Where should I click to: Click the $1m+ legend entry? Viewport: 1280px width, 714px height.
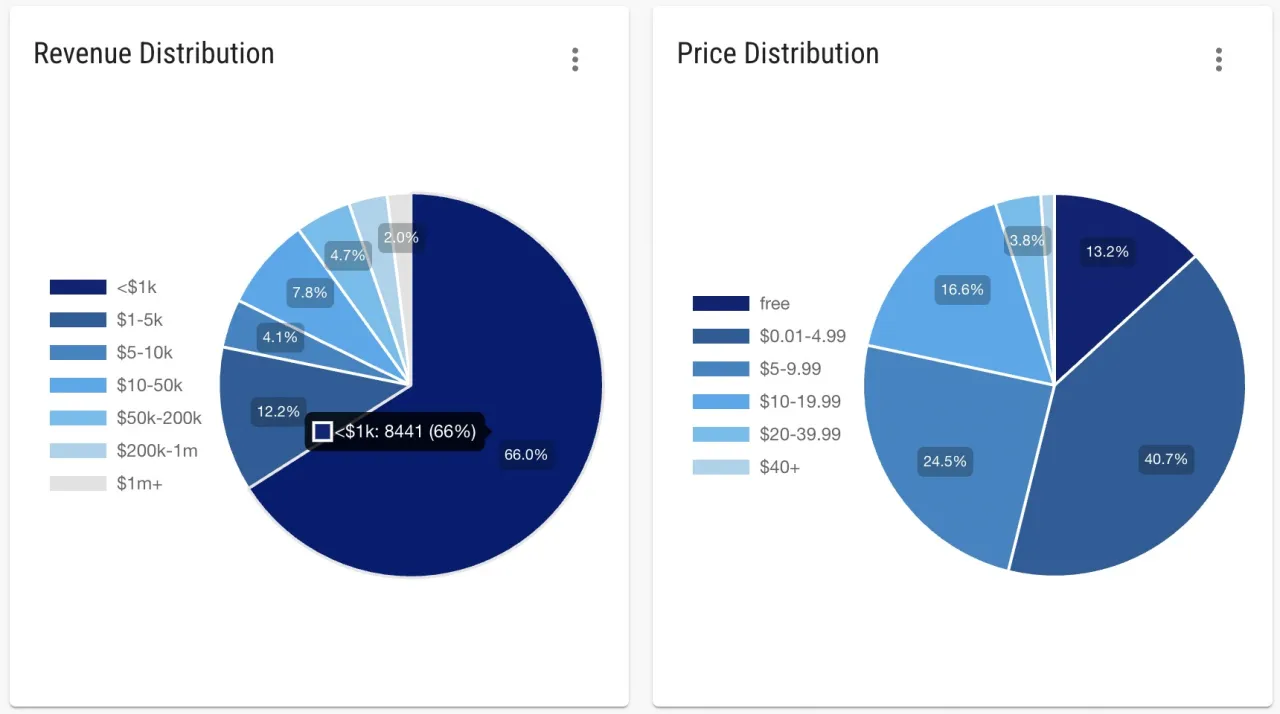[x=110, y=483]
